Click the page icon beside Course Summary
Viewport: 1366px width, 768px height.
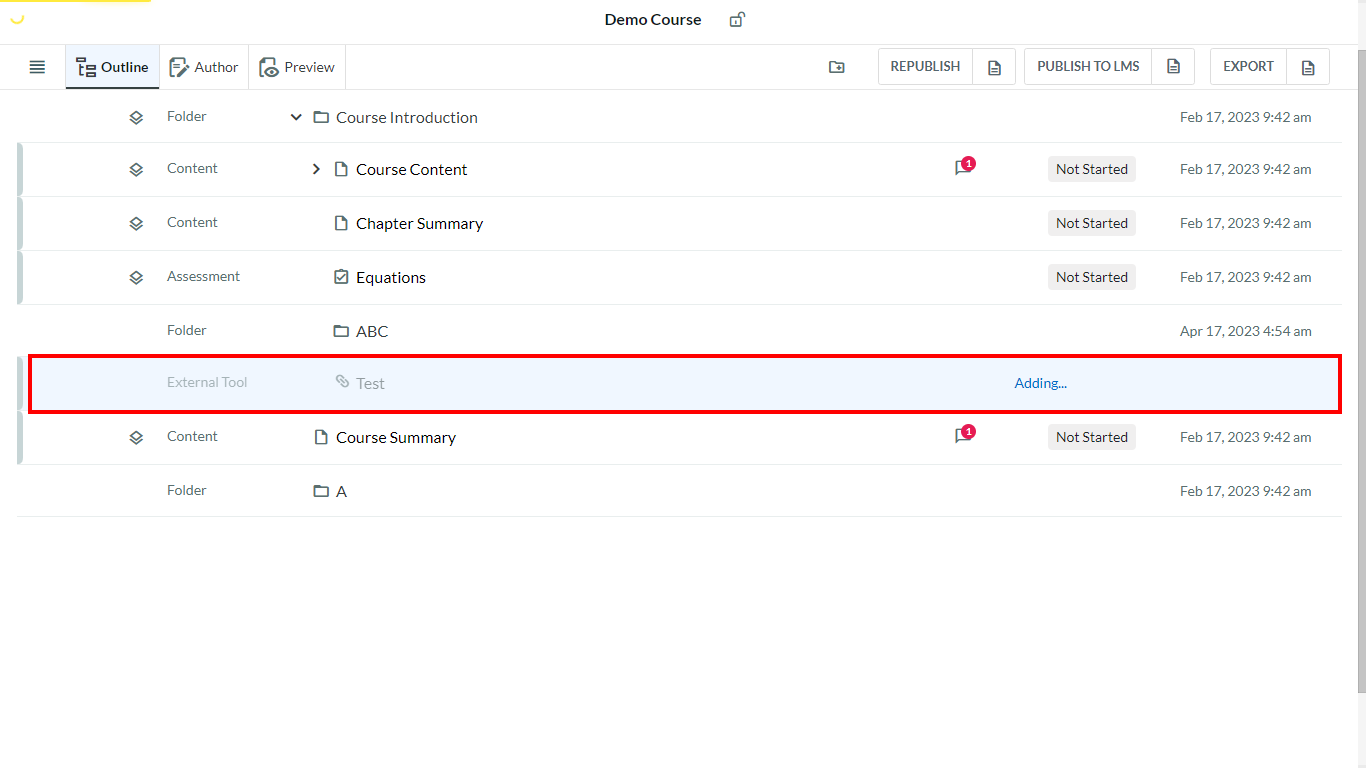321,437
